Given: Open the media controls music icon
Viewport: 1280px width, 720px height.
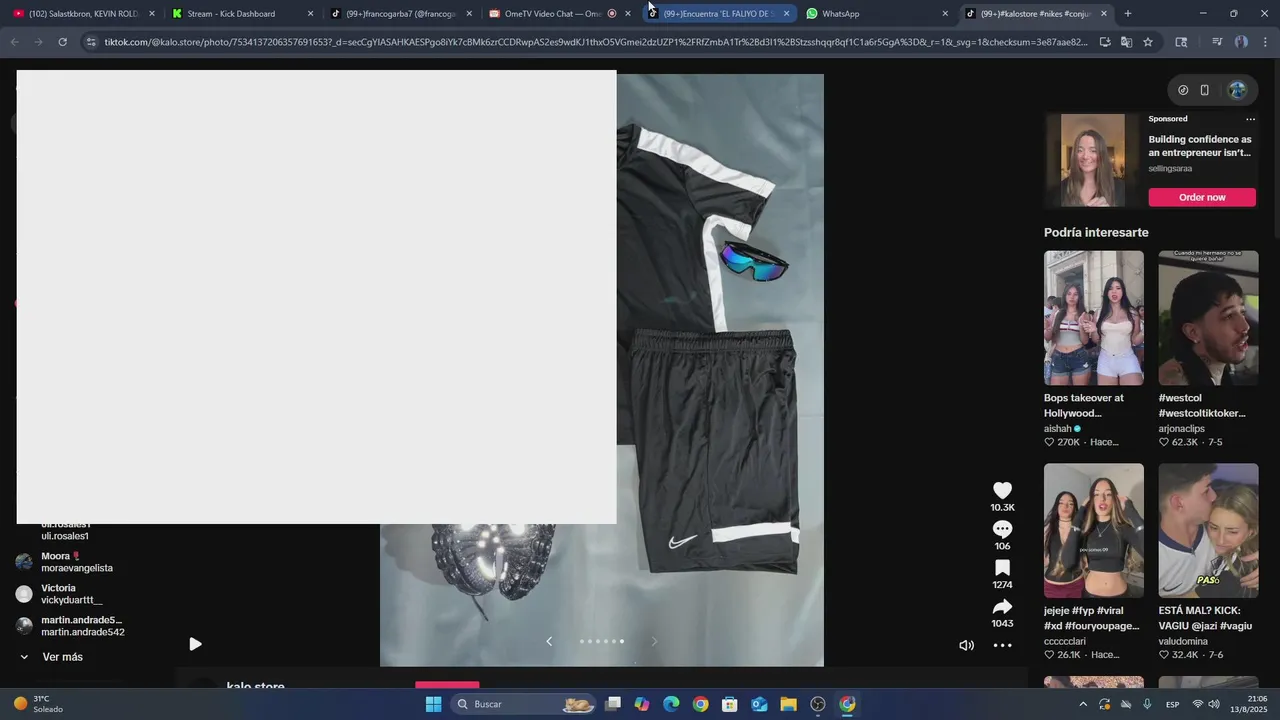Looking at the screenshot, I should point(1217,42).
